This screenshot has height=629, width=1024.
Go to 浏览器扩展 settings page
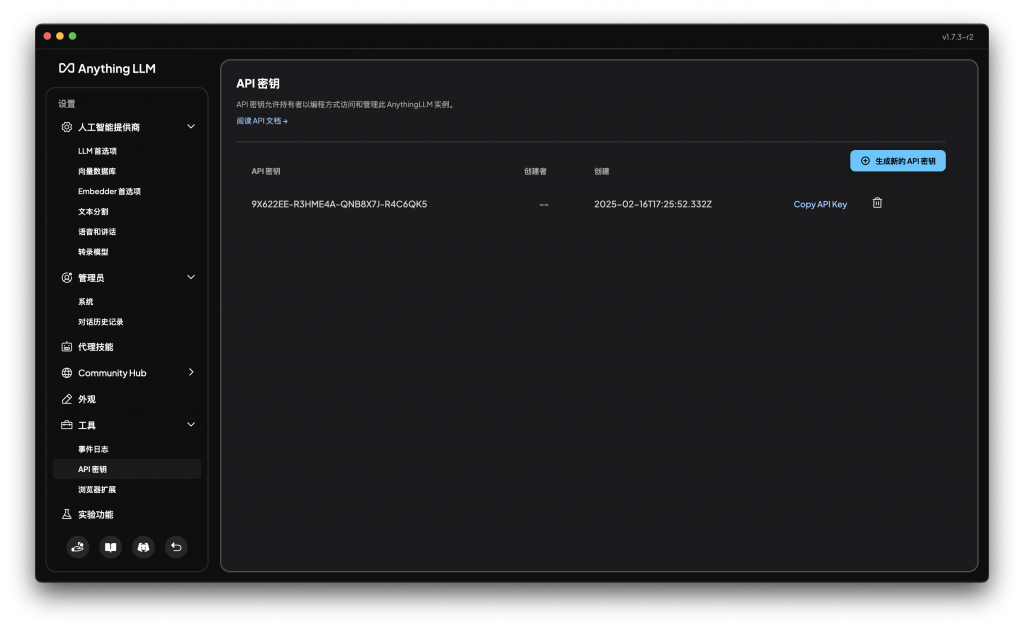97,489
